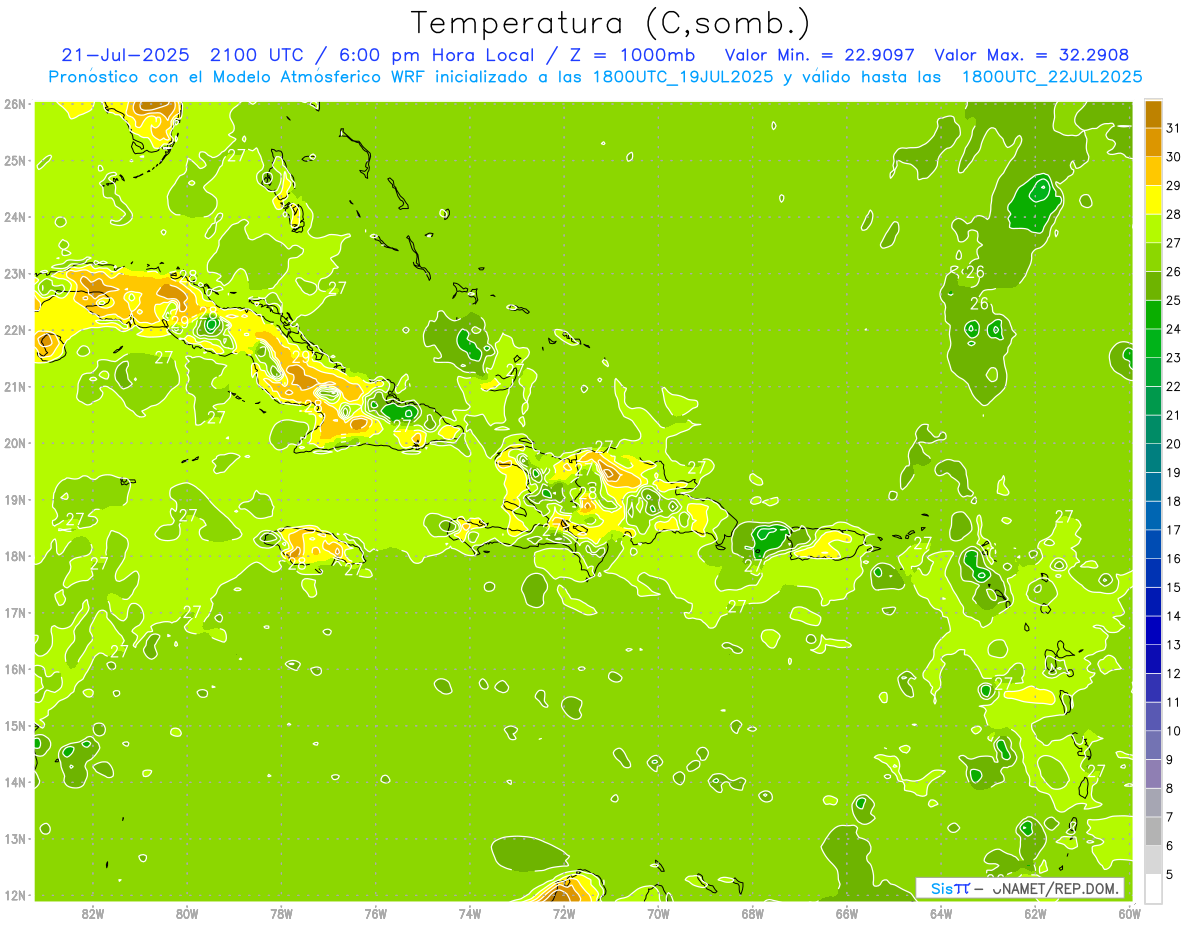
Task: Click 'Valor Min. = 22.9097' text
Action: point(819,55)
